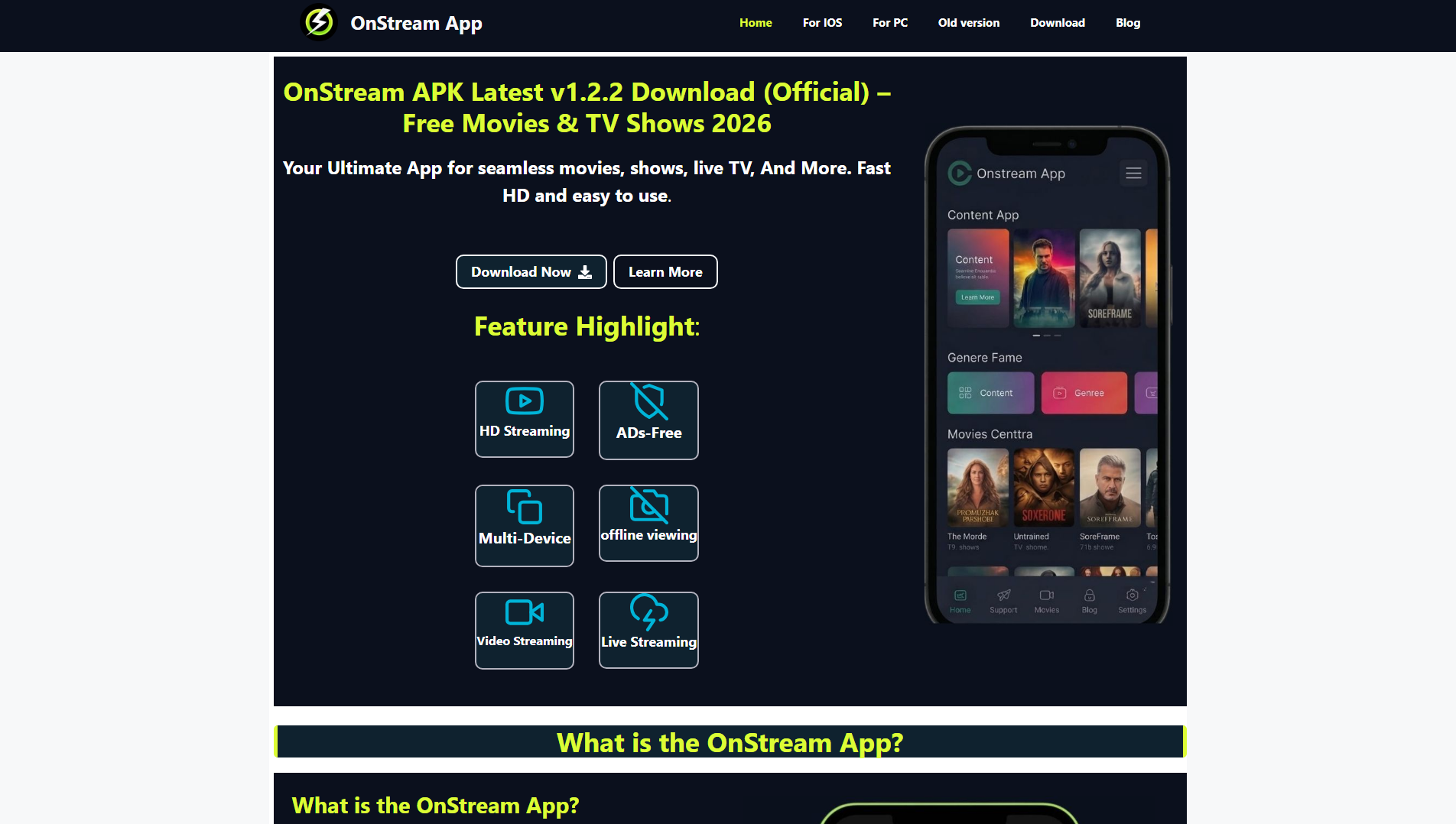
Task: Click the small Learn More button in phone
Action: pyautogui.click(x=977, y=297)
